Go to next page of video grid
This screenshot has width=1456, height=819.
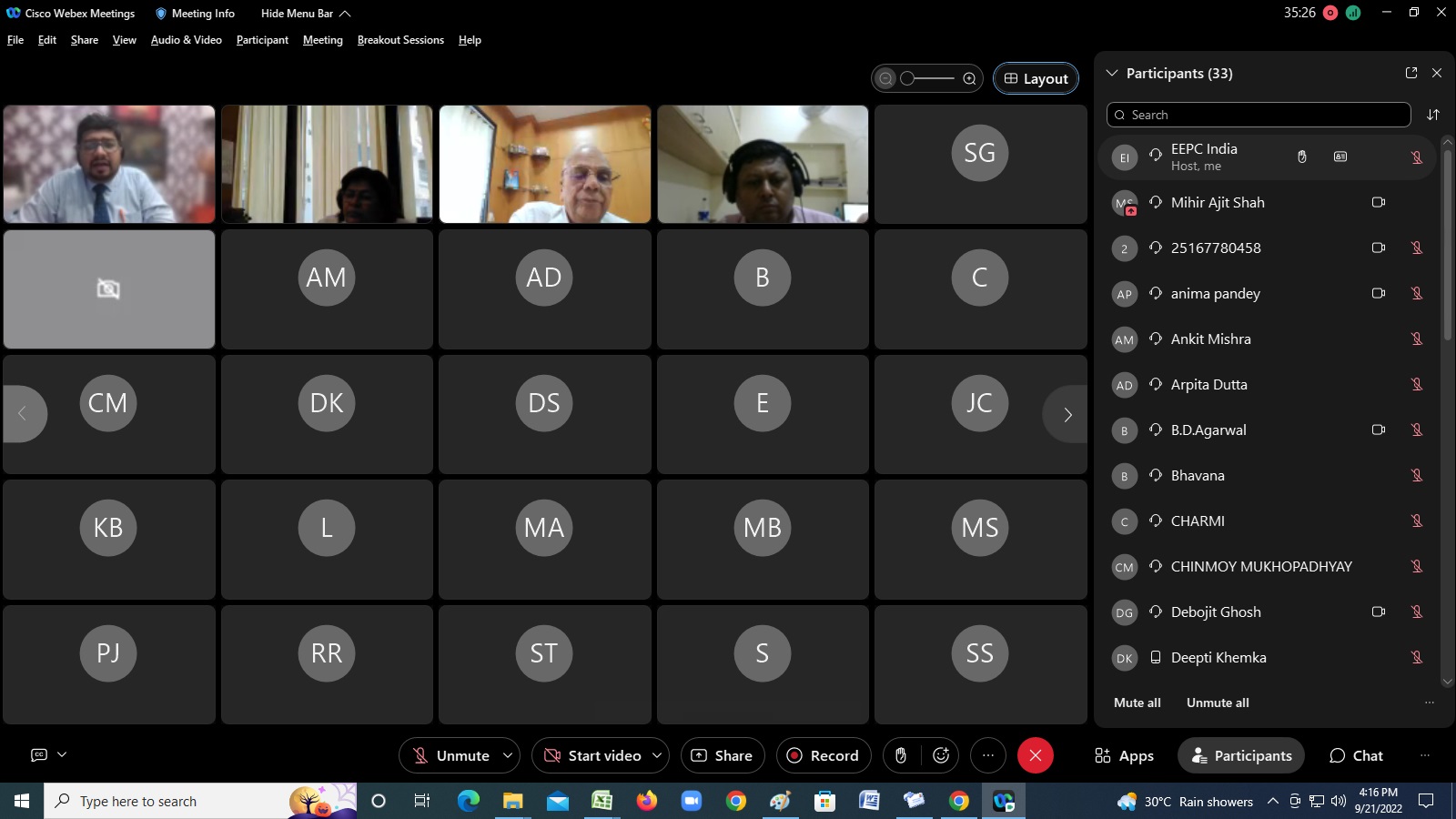[x=1067, y=414]
